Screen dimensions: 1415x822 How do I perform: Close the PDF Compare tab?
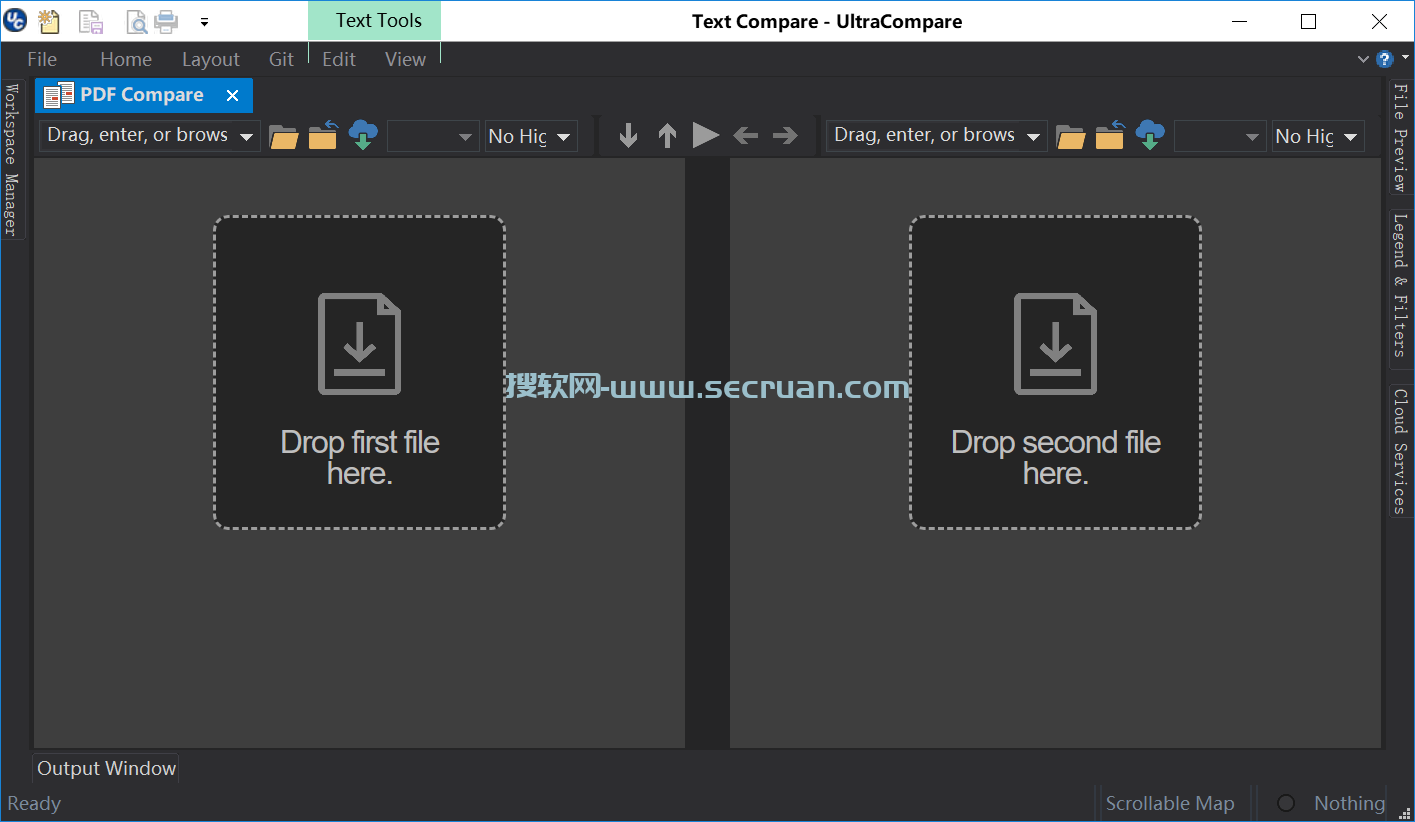tap(232, 95)
